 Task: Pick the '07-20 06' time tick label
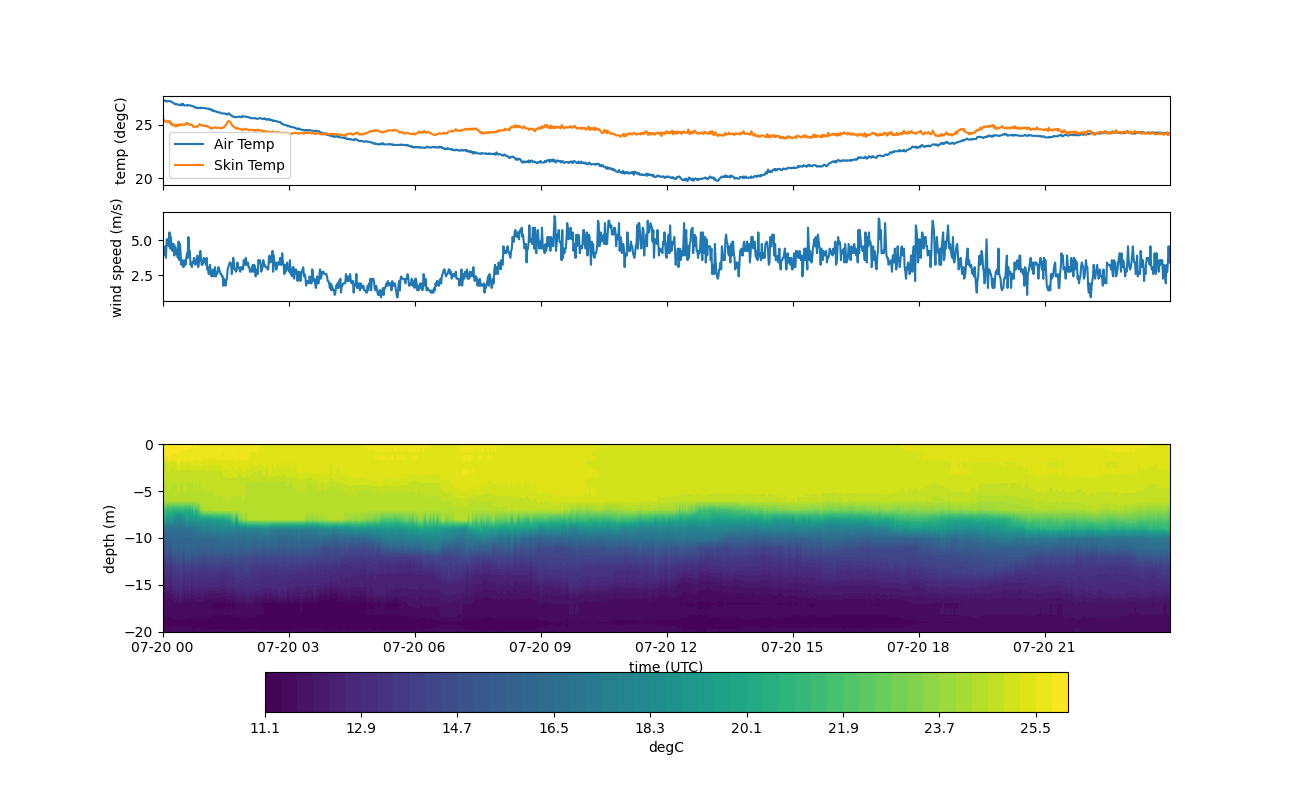pos(415,647)
